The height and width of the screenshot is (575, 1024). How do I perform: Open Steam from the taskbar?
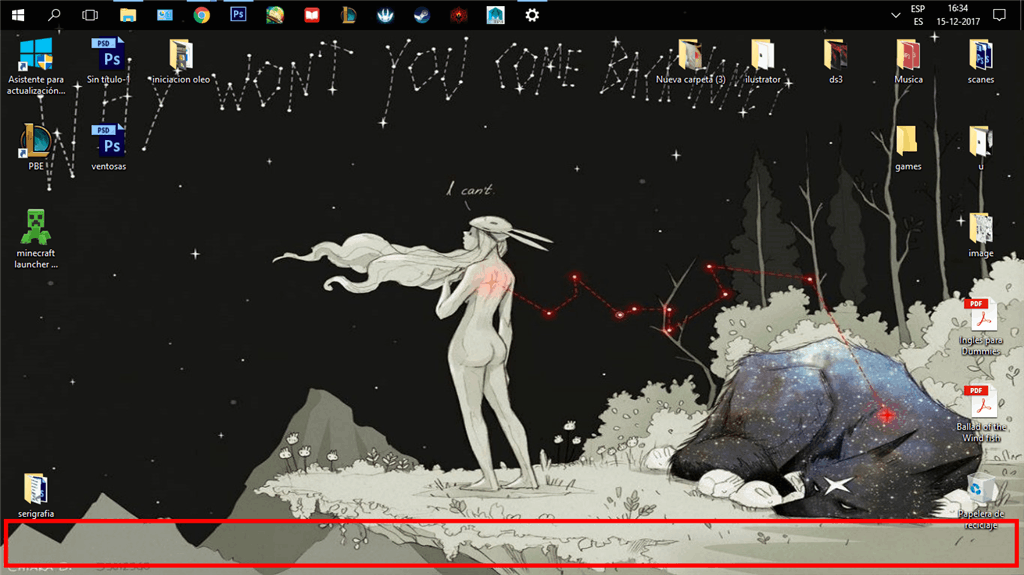(422, 14)
